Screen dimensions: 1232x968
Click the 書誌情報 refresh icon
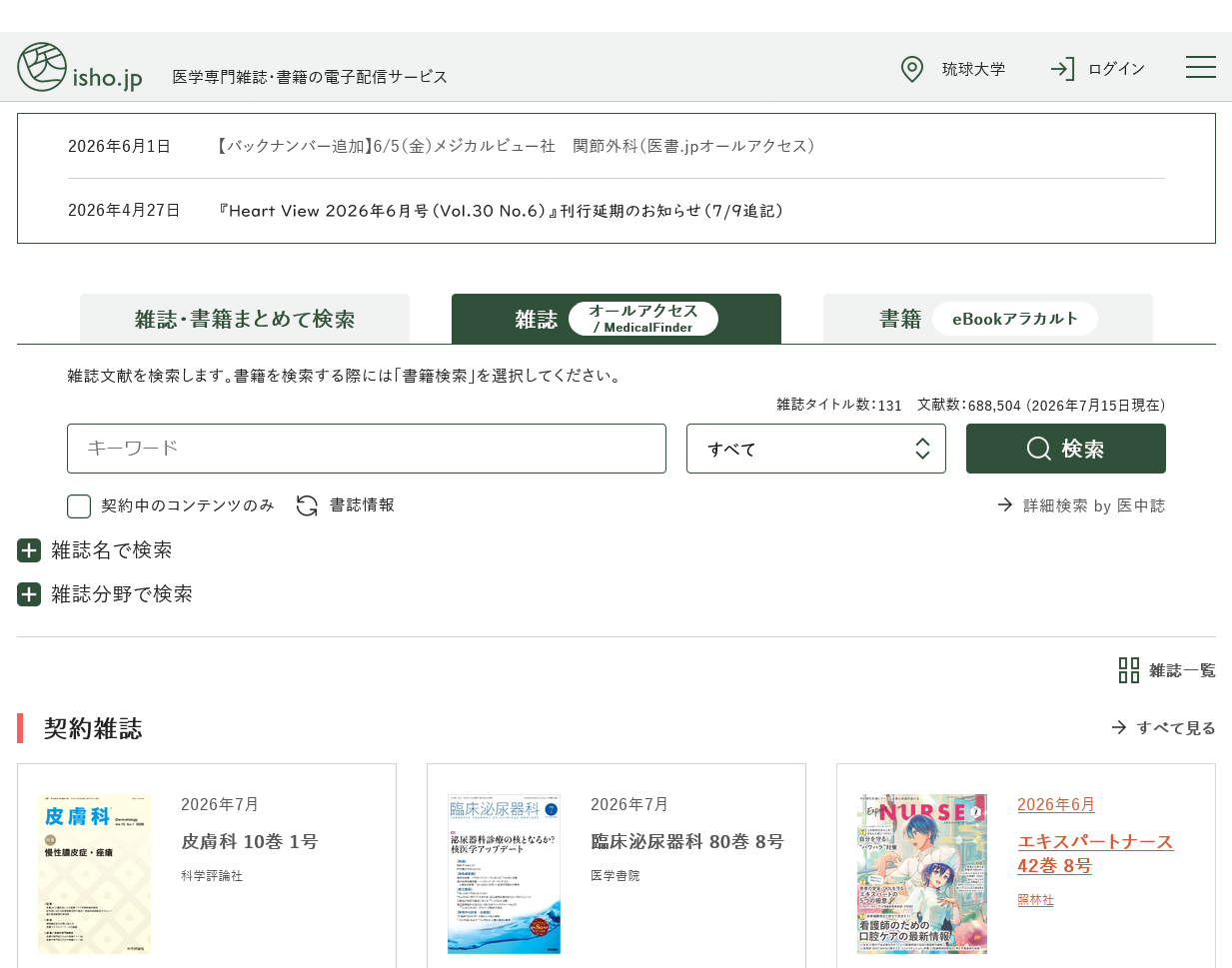307,505
